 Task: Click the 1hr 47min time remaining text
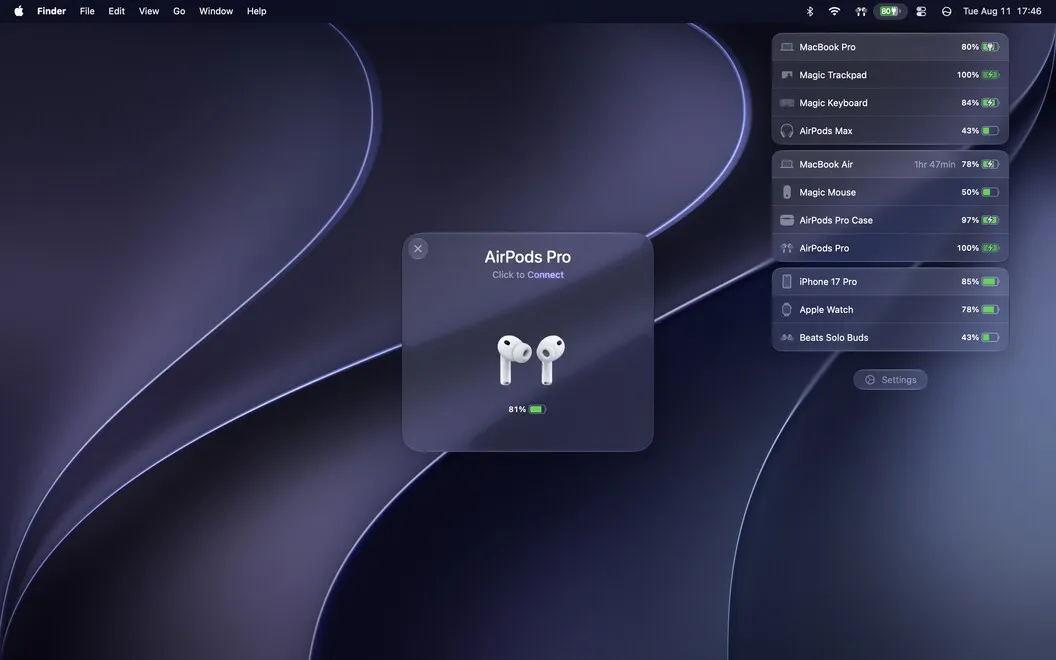coord(935,164)
